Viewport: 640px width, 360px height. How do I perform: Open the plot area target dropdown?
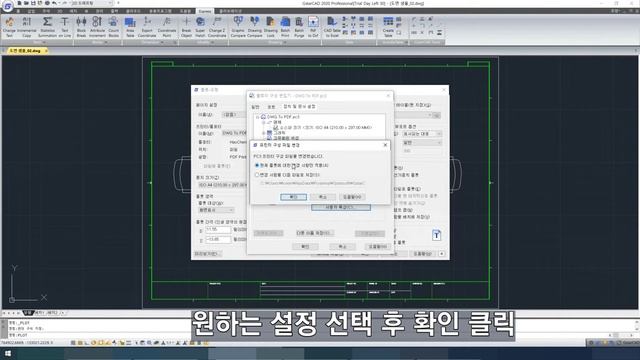click(x=216, y=210)
